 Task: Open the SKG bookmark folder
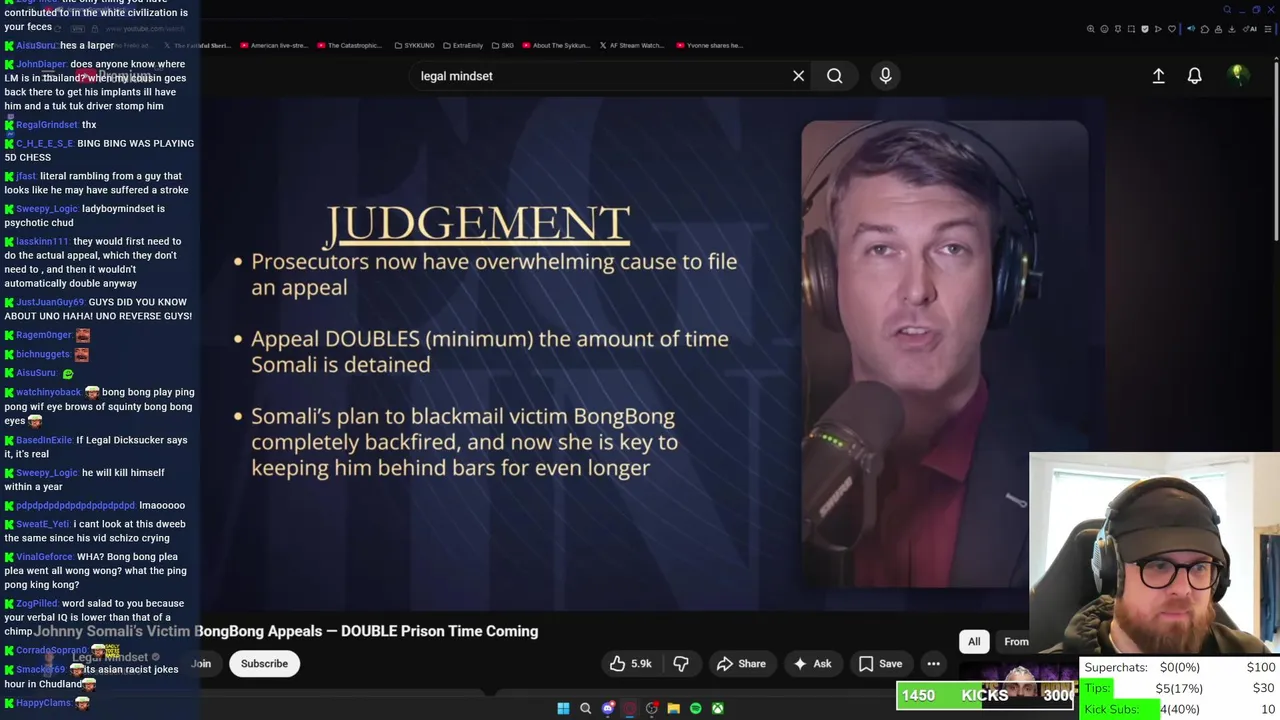[x=503, y=45]
